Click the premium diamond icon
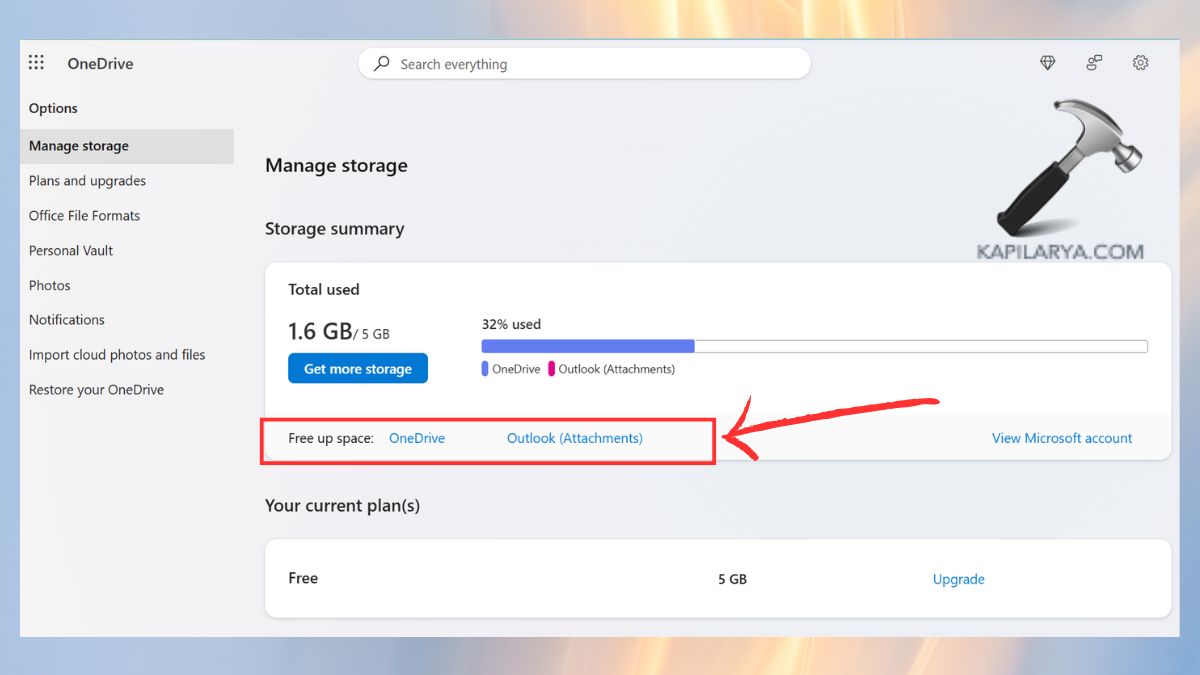The image size is (1200, 675). [x=1047, y=62]
